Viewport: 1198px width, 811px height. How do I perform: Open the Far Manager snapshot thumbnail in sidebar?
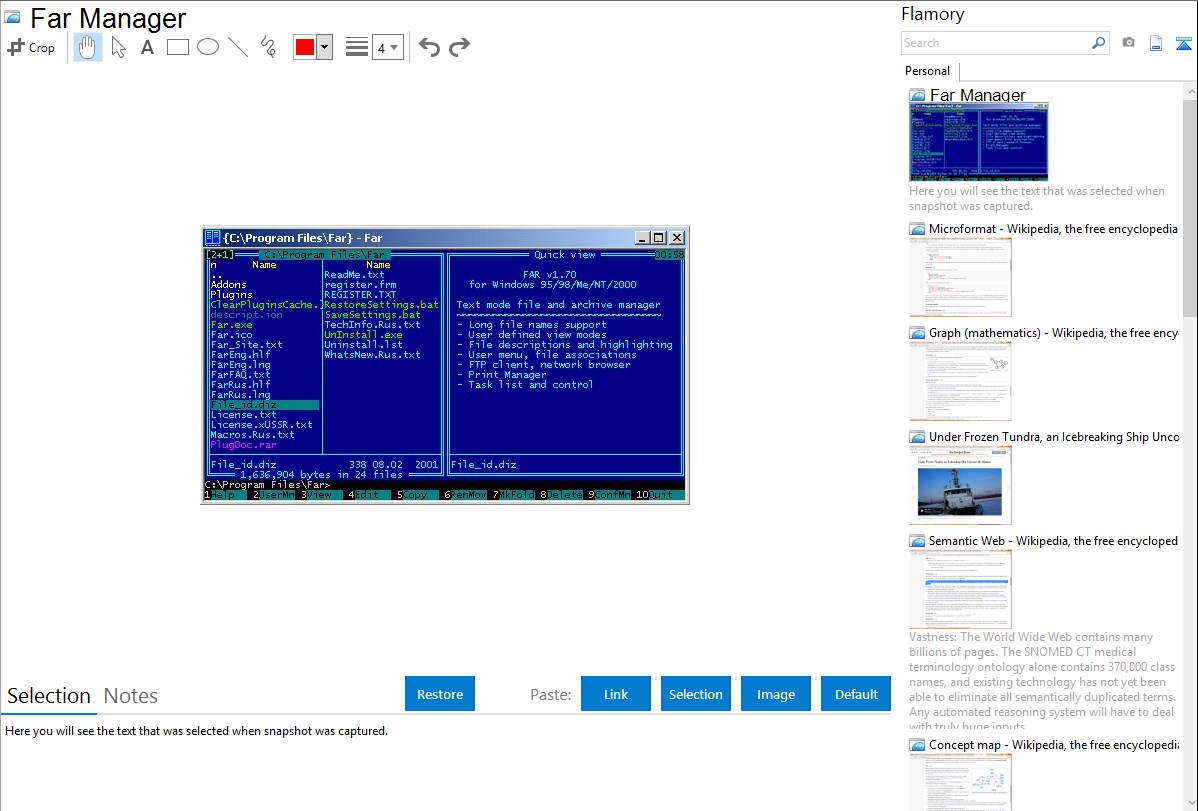tap(979, 142)
